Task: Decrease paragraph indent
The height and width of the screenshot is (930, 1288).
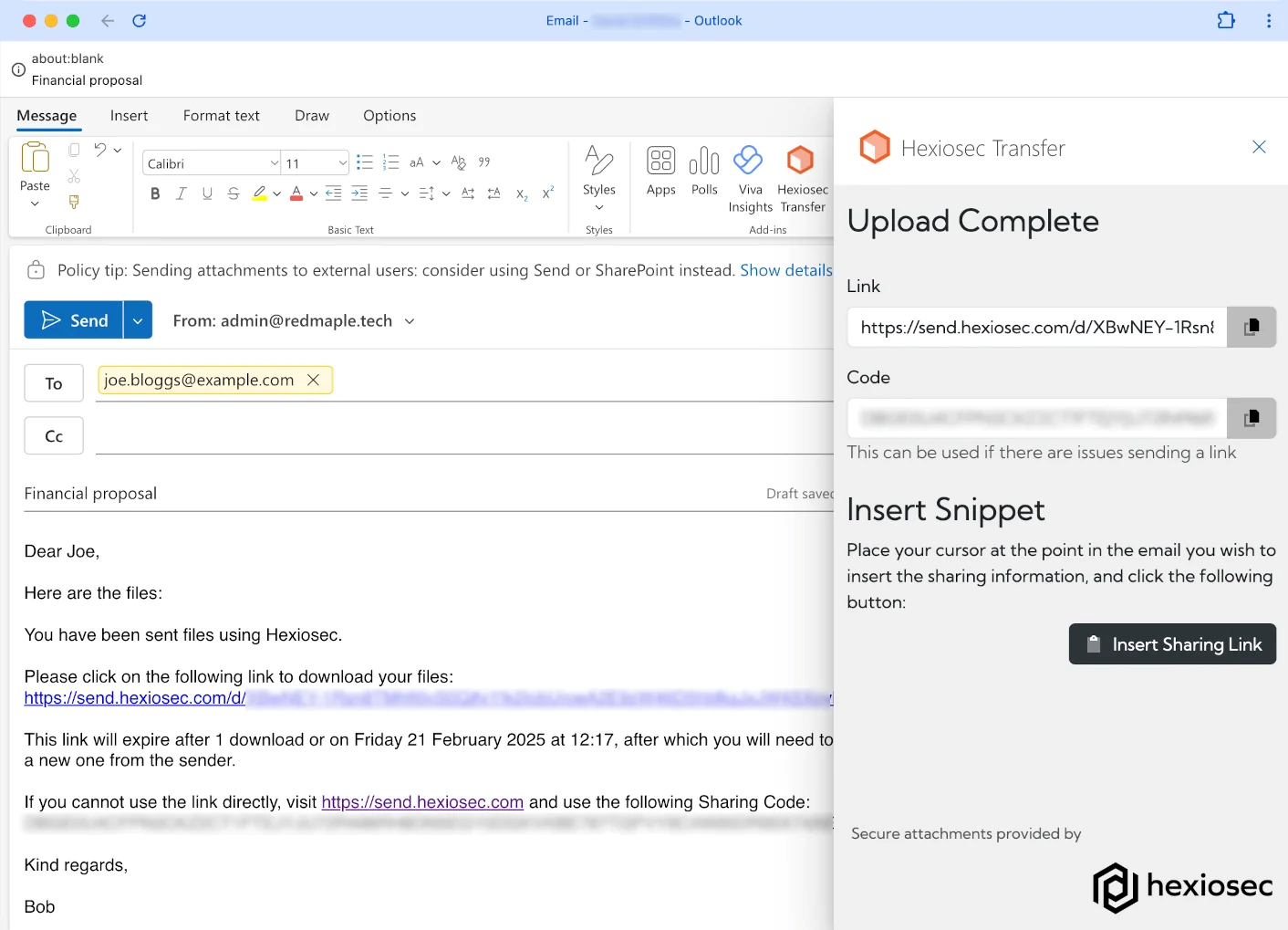Action: point(334,193)
